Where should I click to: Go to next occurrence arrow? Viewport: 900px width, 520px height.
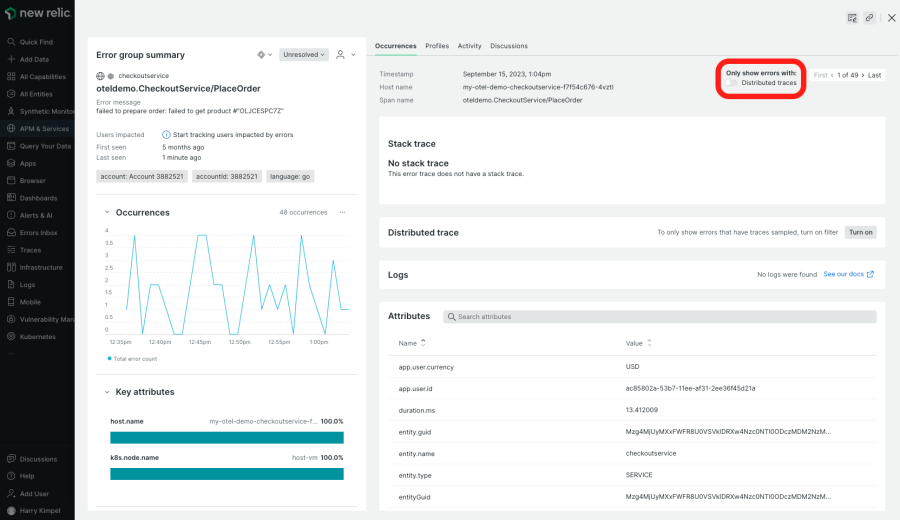pyautogui.click(x=863, y=75)
